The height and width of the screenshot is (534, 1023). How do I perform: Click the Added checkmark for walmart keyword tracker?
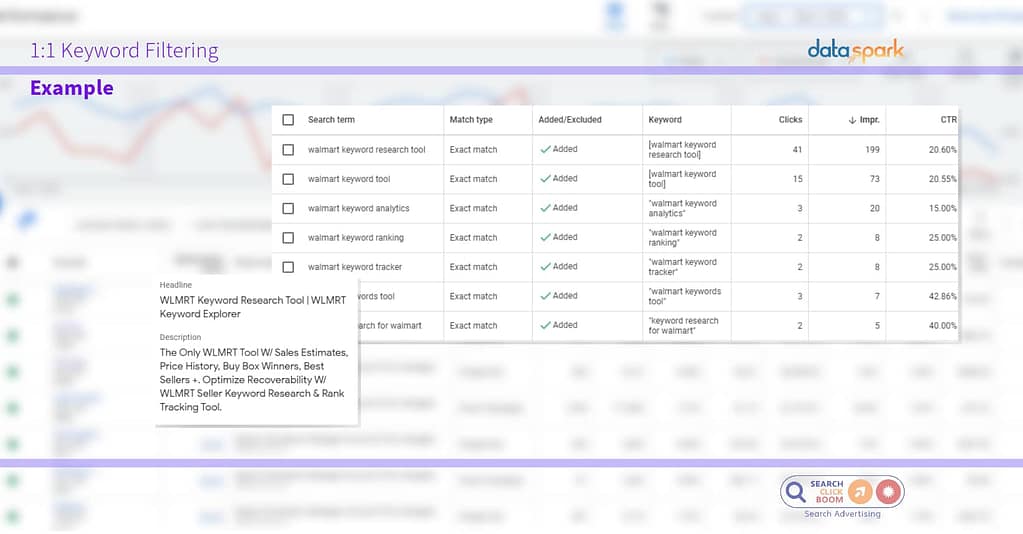click(x=546, y=267)
